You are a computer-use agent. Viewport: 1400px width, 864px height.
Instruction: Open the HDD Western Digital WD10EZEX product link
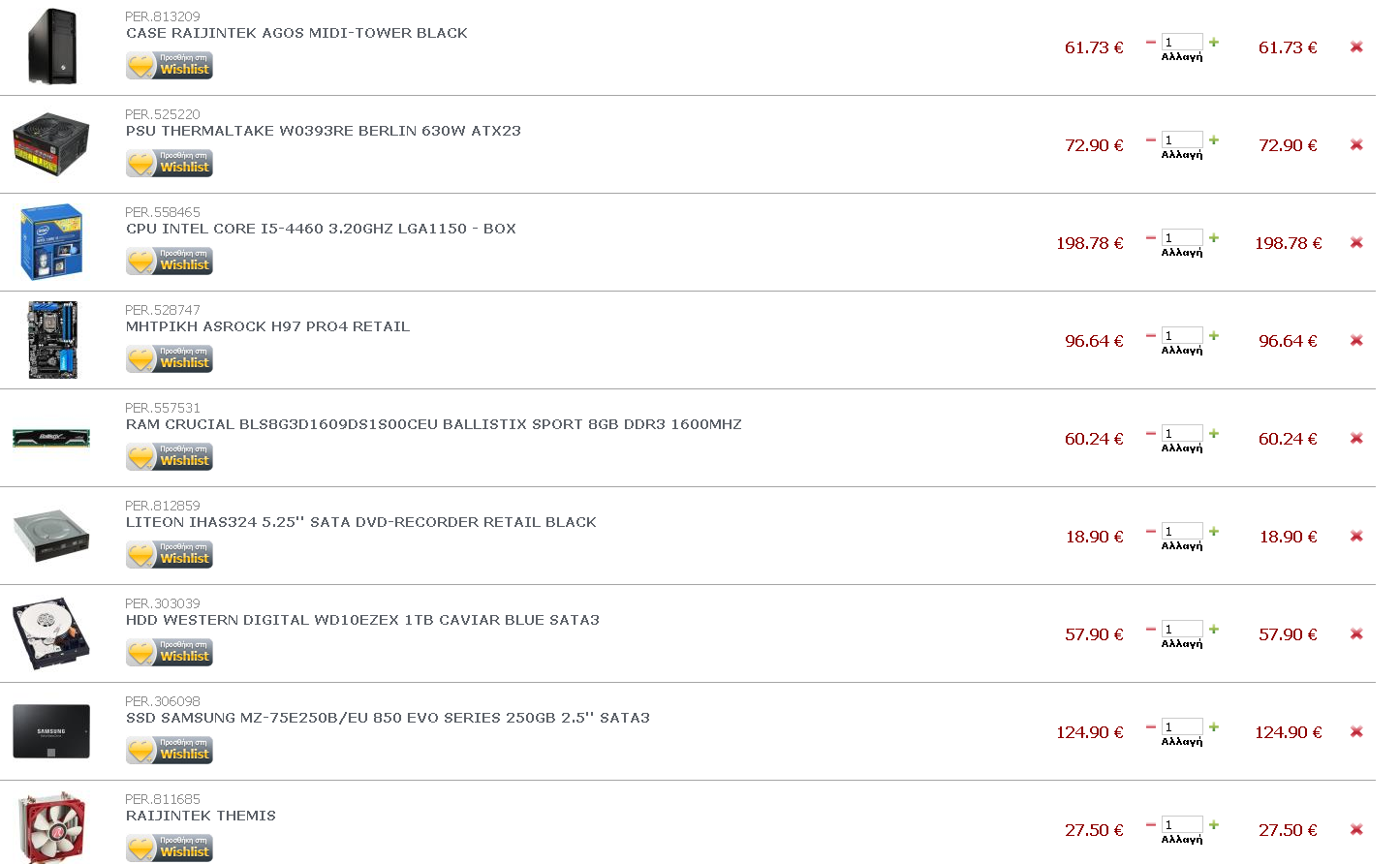(362, 620)
